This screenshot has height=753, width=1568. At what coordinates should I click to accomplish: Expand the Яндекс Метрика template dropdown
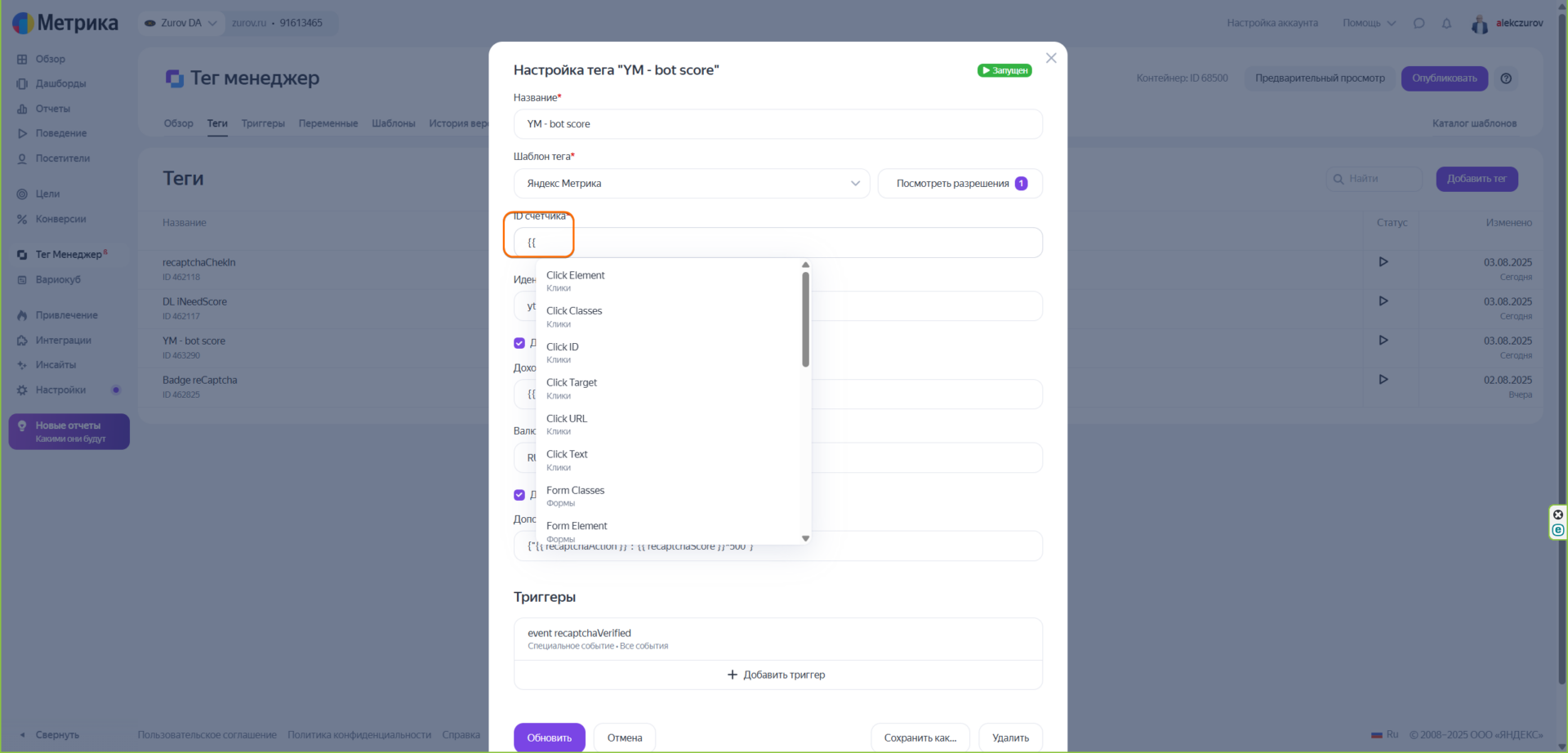[692, 184]
